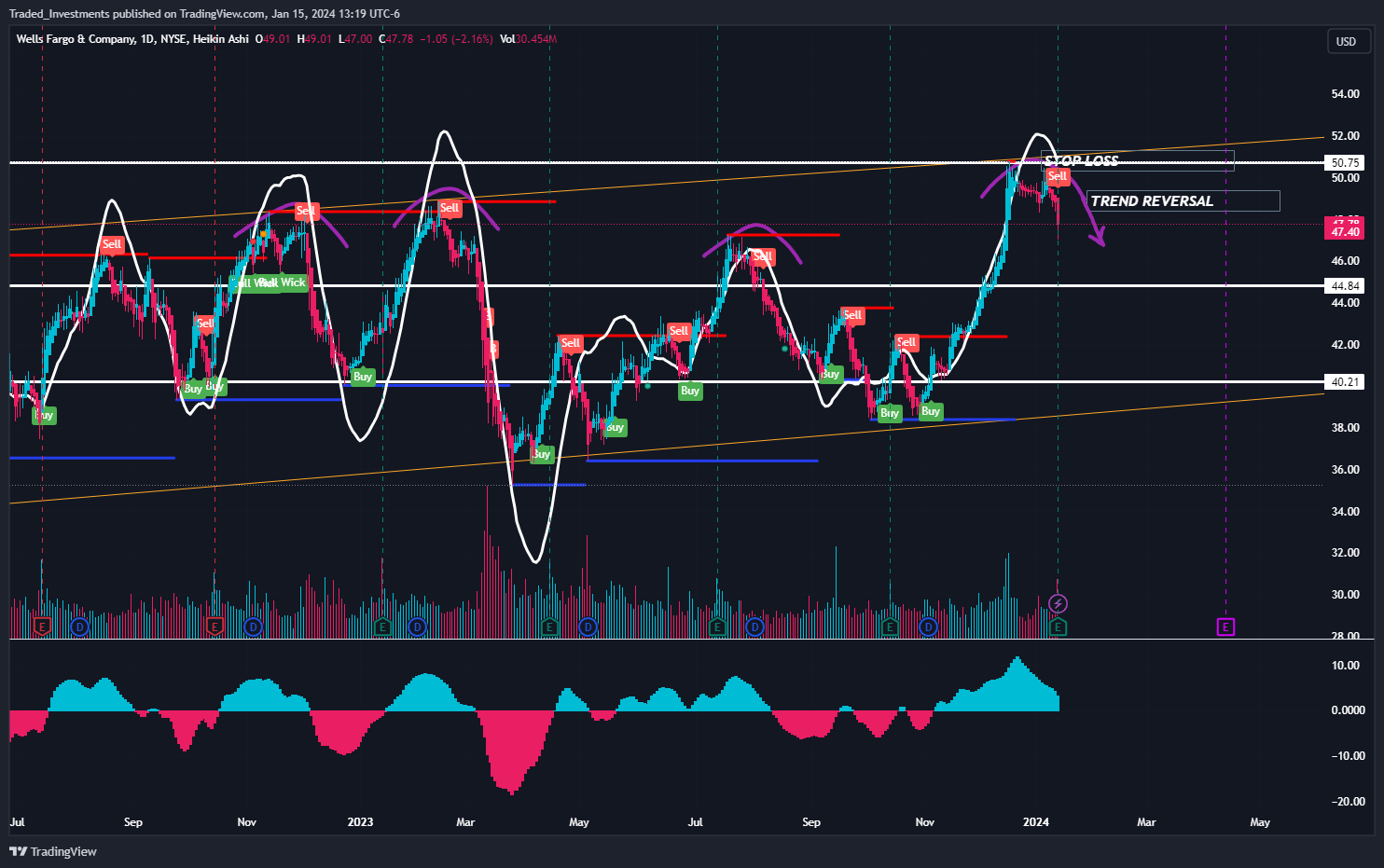Click the red 47.40 current price label
Image resolution: width=1384 pixels, height=868 pixels.
click(x=1345, y=231)
